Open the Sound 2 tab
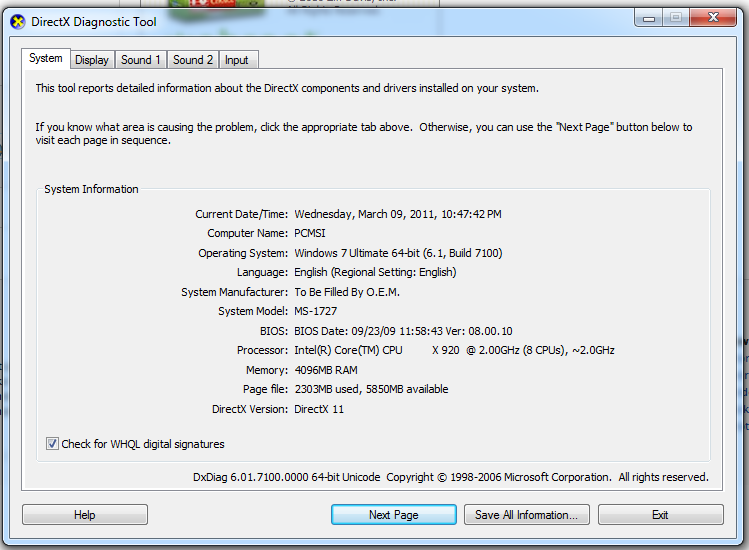Screen dimensions: 749x550 click(x=193, y=60)
